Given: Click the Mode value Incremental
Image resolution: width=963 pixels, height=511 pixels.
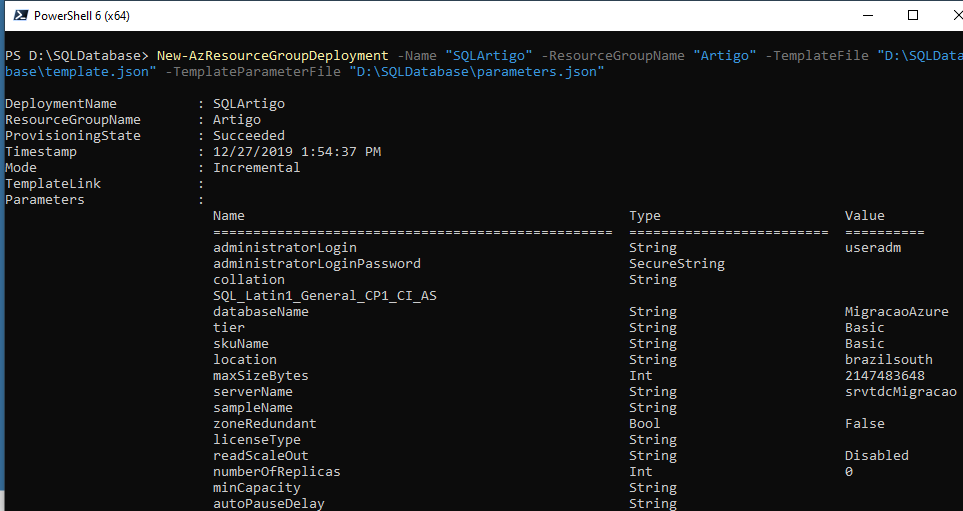Looking at the screenshot, I should click(x=256, y=168).
